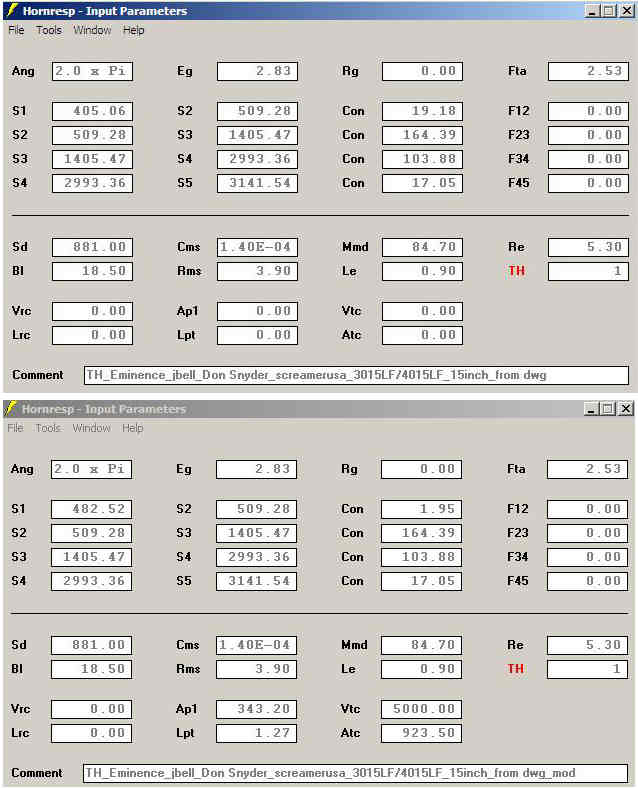Click Atc field 0.00 in top window
Viewport: 638px width, 788px height.
tap(422, 335)
